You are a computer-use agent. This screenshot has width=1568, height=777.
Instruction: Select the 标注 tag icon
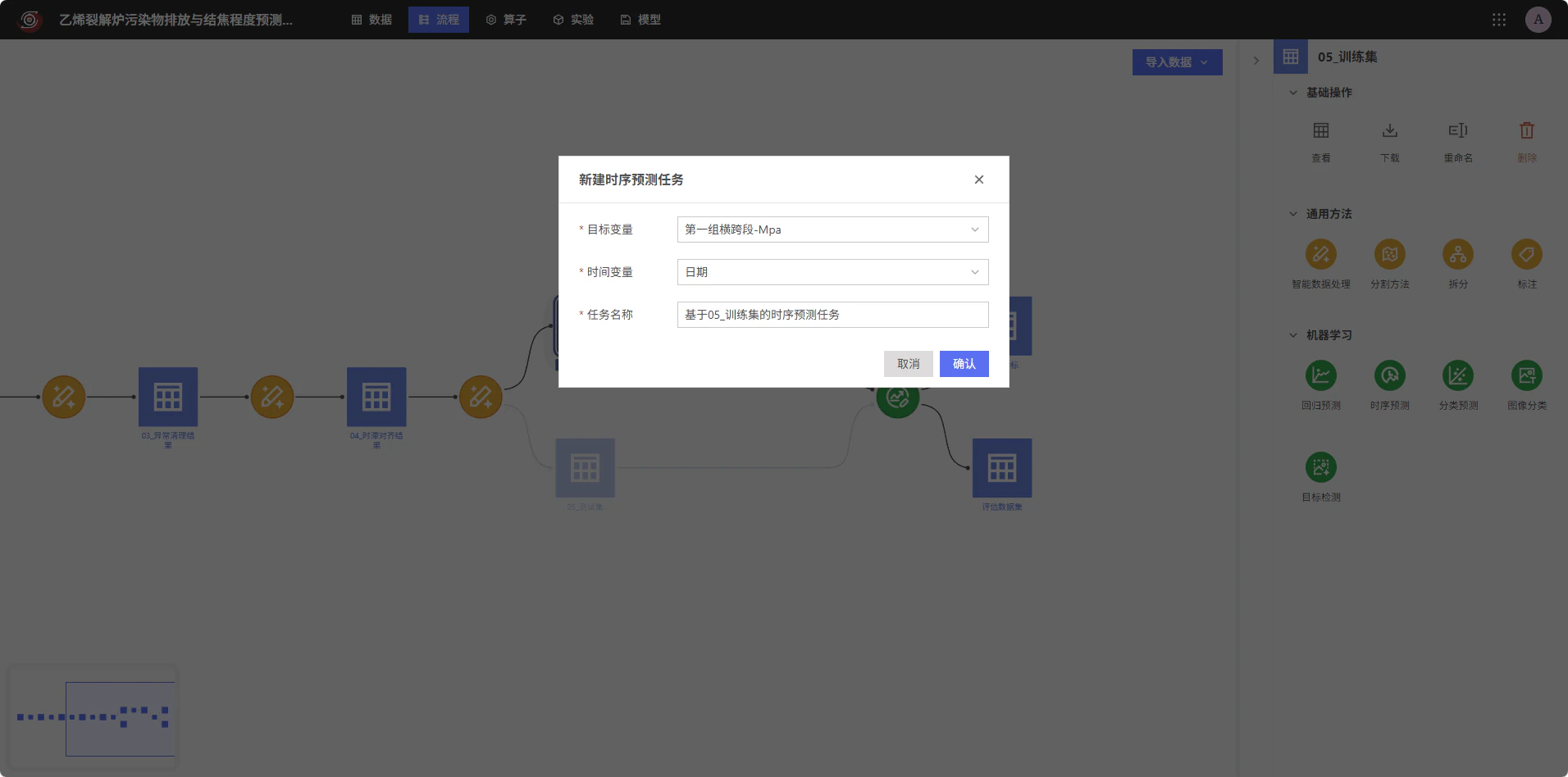tap(1527, 254)
